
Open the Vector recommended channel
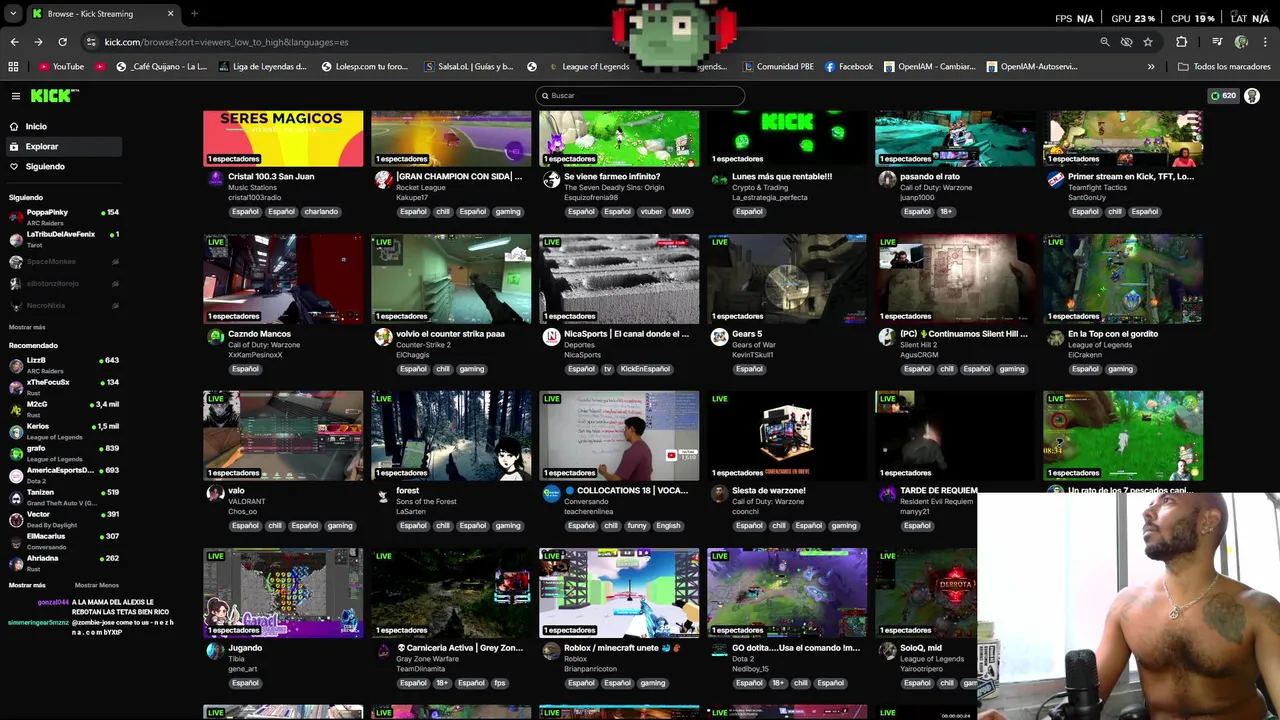[62, 519]
